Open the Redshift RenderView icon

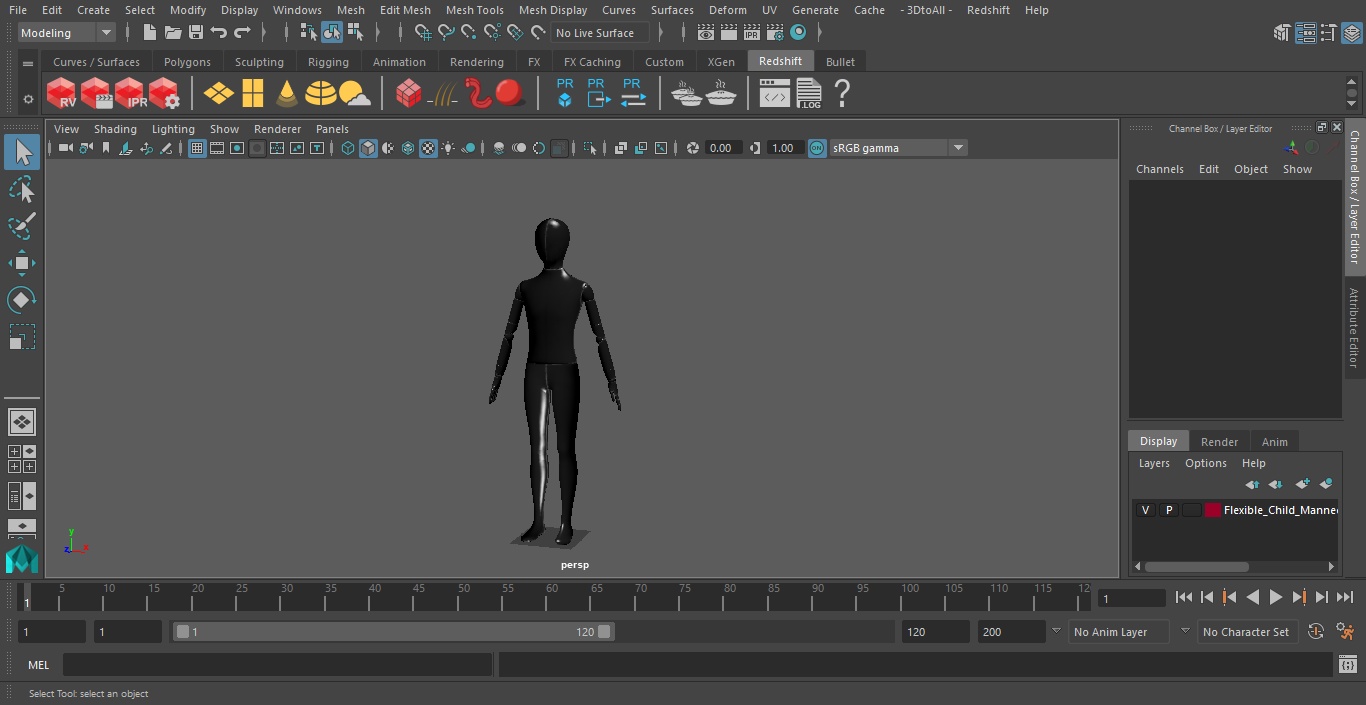click(62, 94)
